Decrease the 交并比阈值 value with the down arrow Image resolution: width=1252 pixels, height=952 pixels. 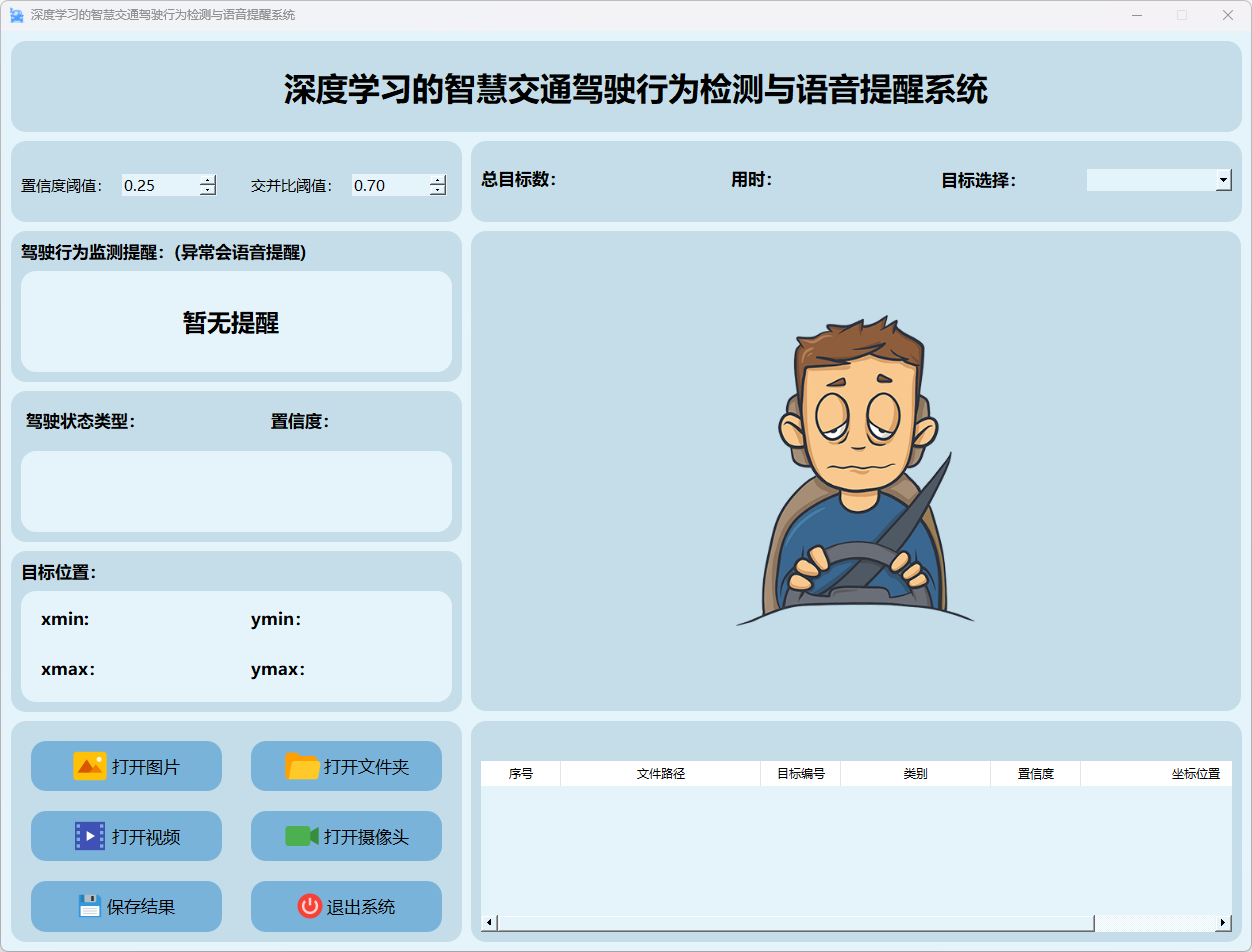click(x=438, y=190)
